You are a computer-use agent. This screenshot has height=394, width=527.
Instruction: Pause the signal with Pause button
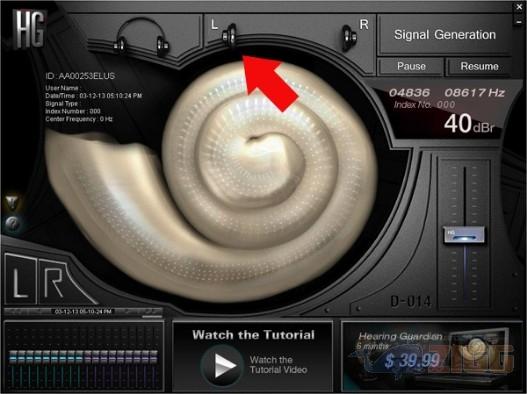tap(411, 66)
